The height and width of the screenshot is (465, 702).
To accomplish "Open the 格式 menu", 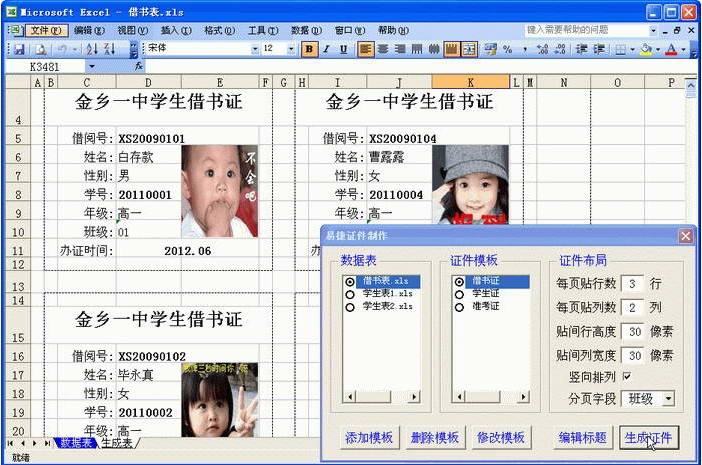I will tap(220, 30).
